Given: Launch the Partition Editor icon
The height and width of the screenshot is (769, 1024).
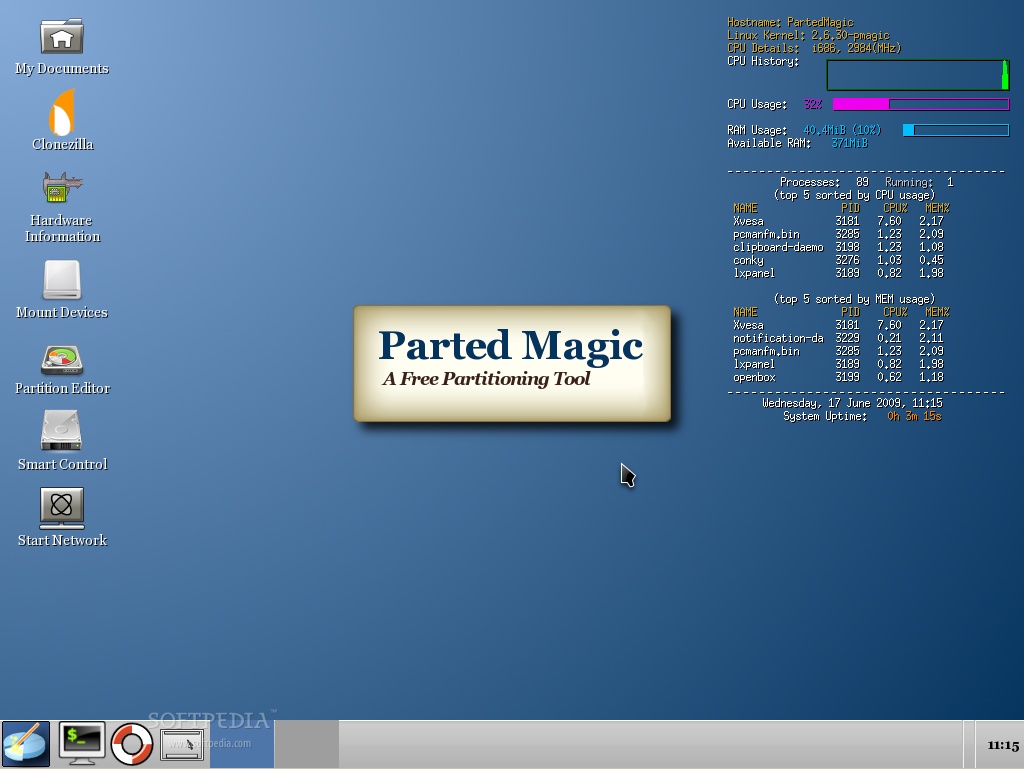Looking at the screenshot, I should [x=62, y=360].
